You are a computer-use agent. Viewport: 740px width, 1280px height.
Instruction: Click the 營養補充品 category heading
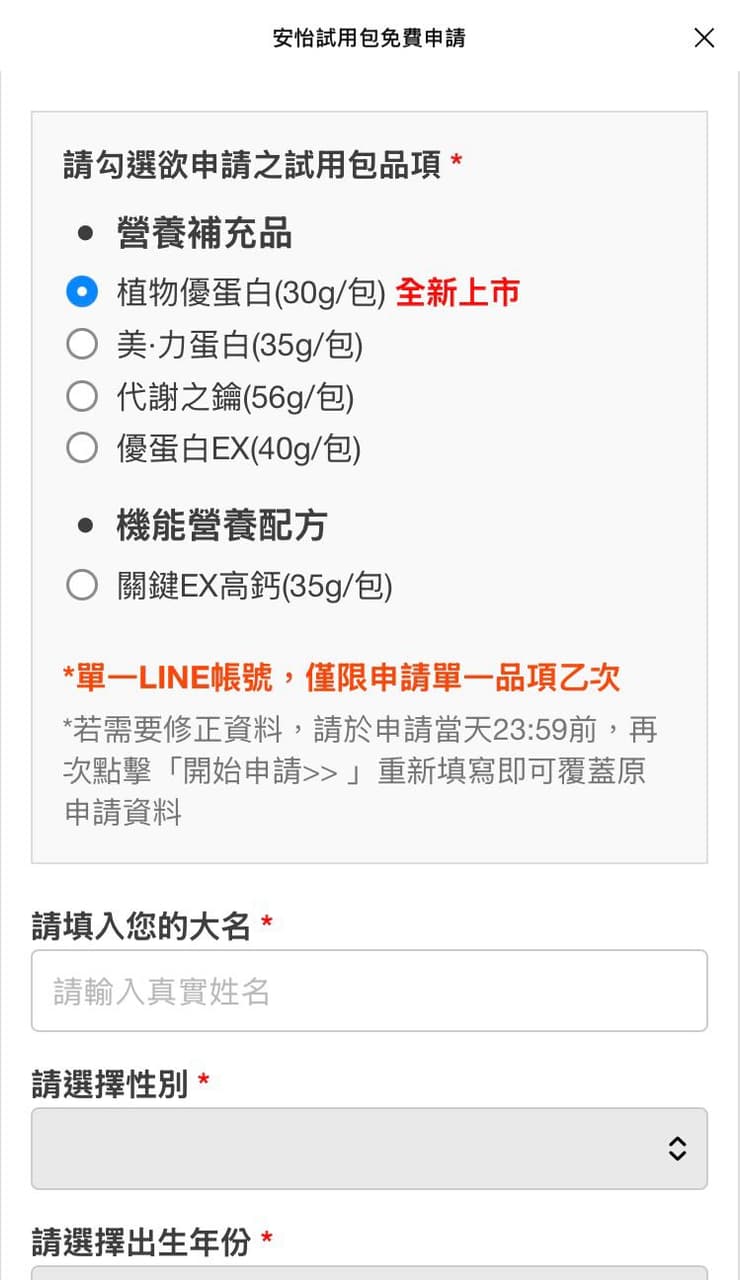204,233
